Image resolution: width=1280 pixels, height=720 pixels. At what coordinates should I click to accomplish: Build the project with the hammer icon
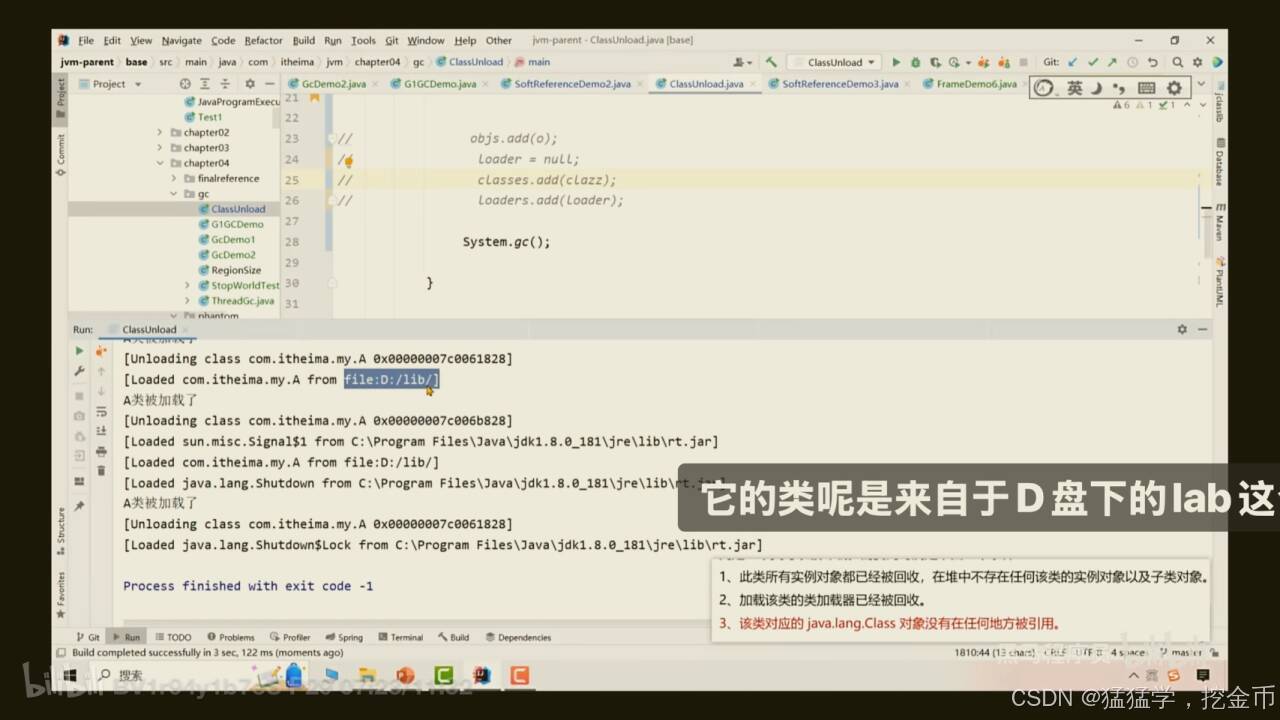(771, 62)
